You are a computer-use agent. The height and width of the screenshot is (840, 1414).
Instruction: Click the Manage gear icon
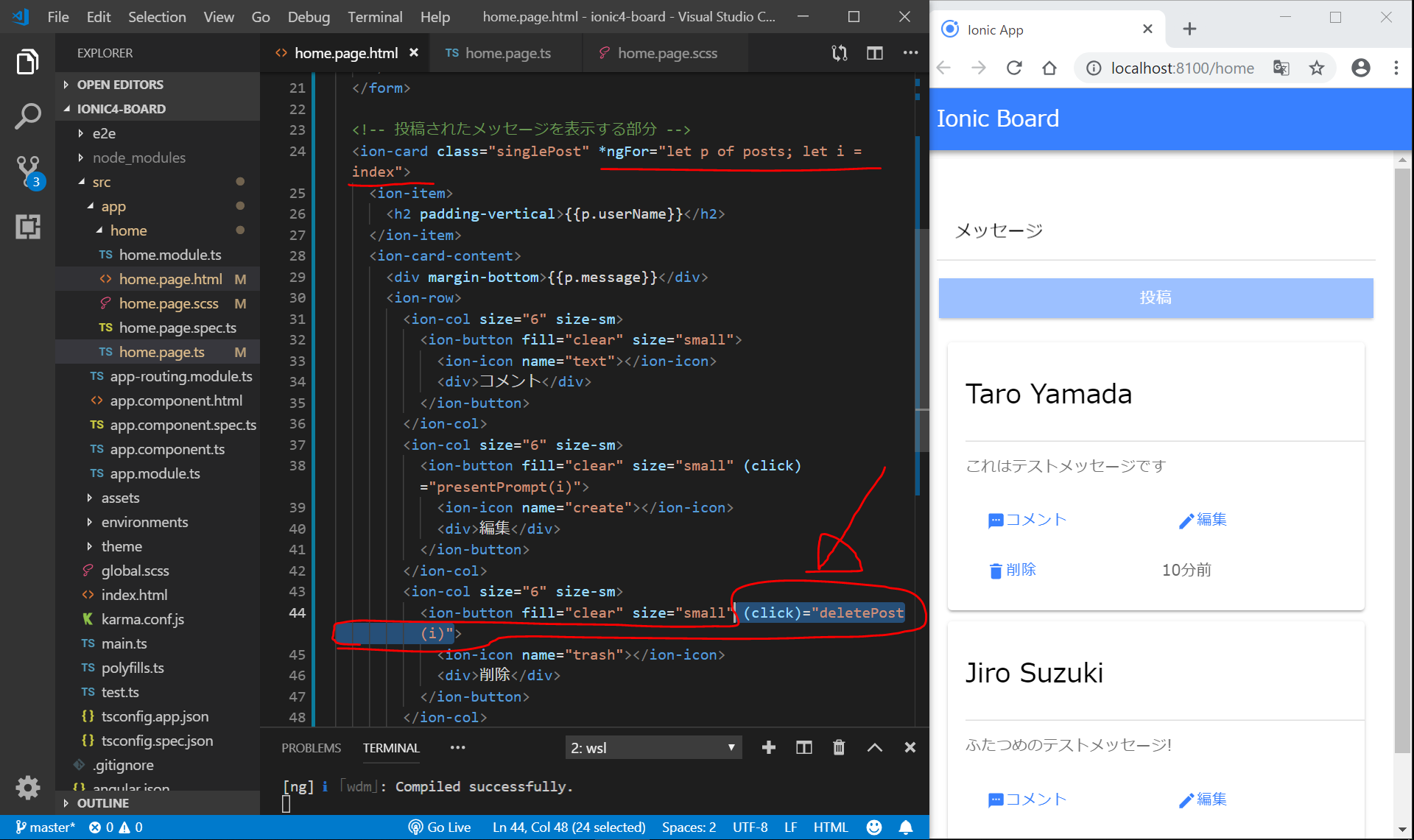tap(27, 788)
